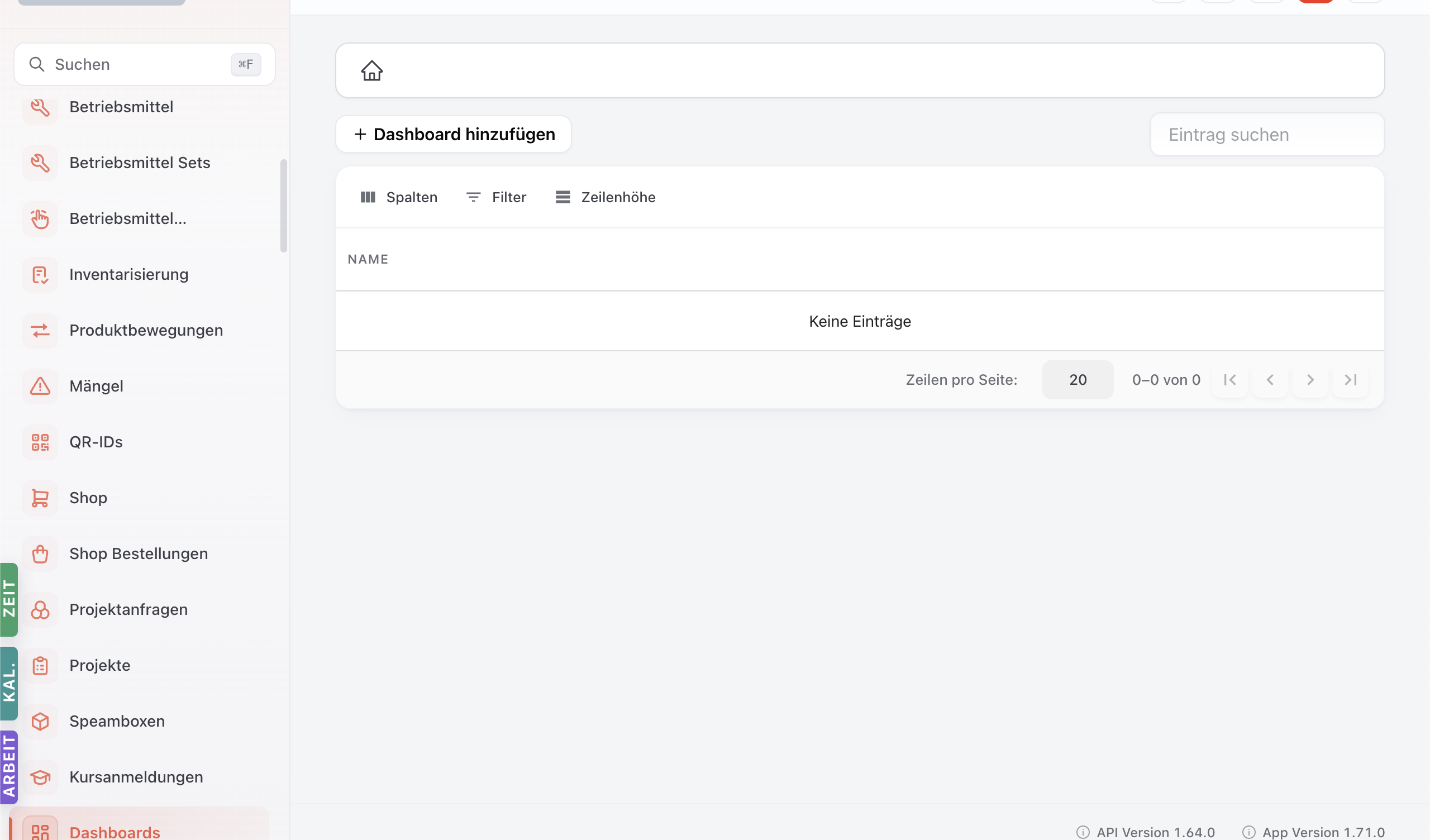
Task: Go to previous table page
Action: pos(1270,380)
